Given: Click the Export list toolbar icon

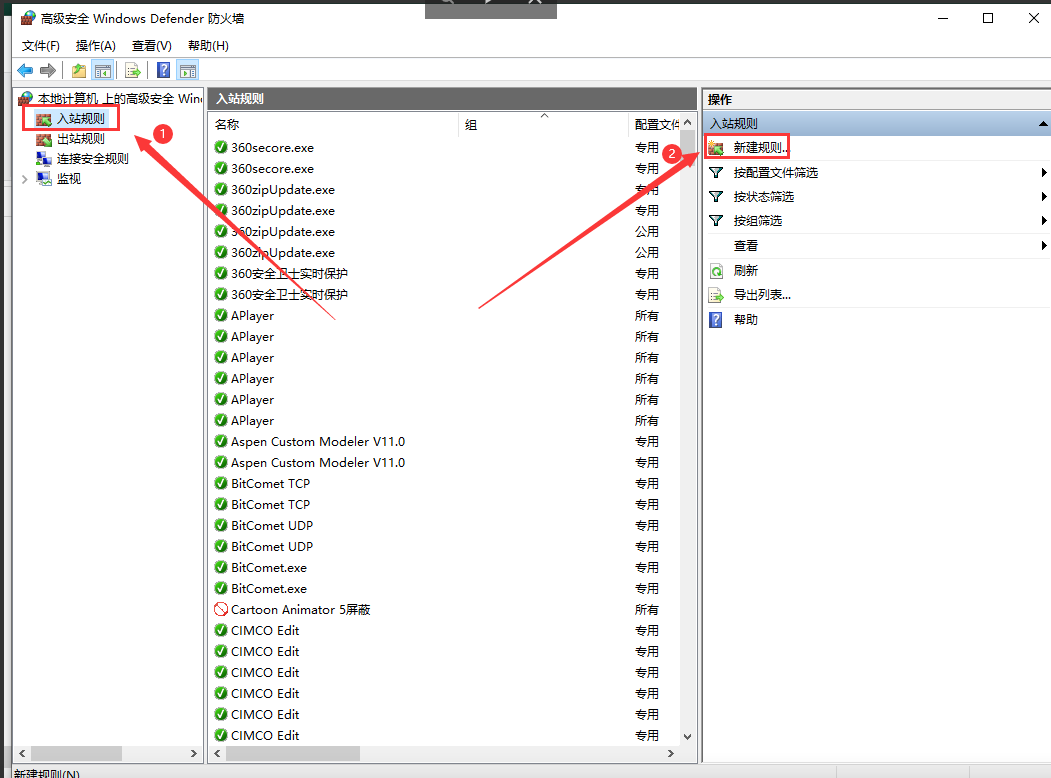Looking at the screenshot, I should click(x=133, y=70).
